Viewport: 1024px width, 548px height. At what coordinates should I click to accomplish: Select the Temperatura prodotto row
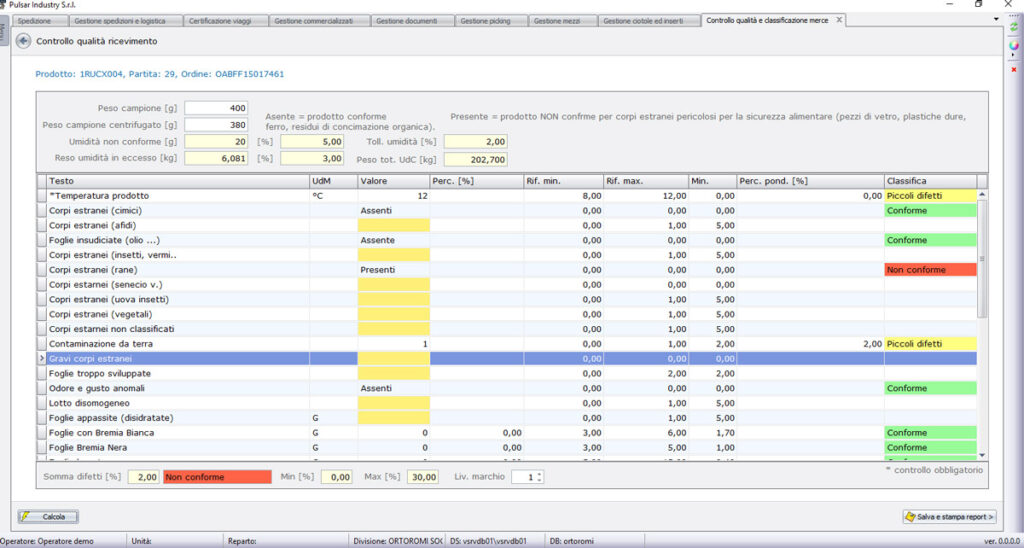[x=507, y=196]
